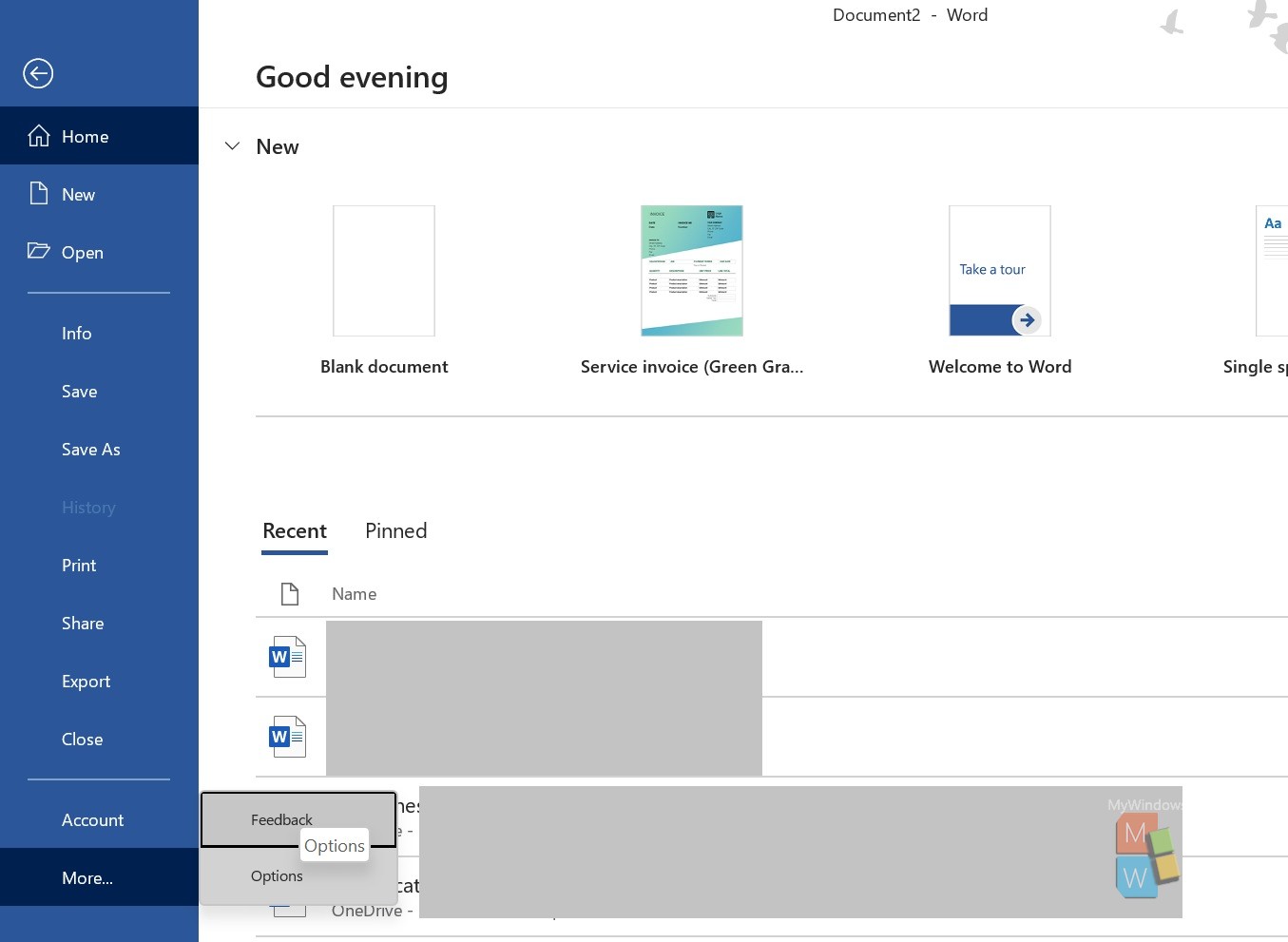Sort the list by Name column header

354,593
